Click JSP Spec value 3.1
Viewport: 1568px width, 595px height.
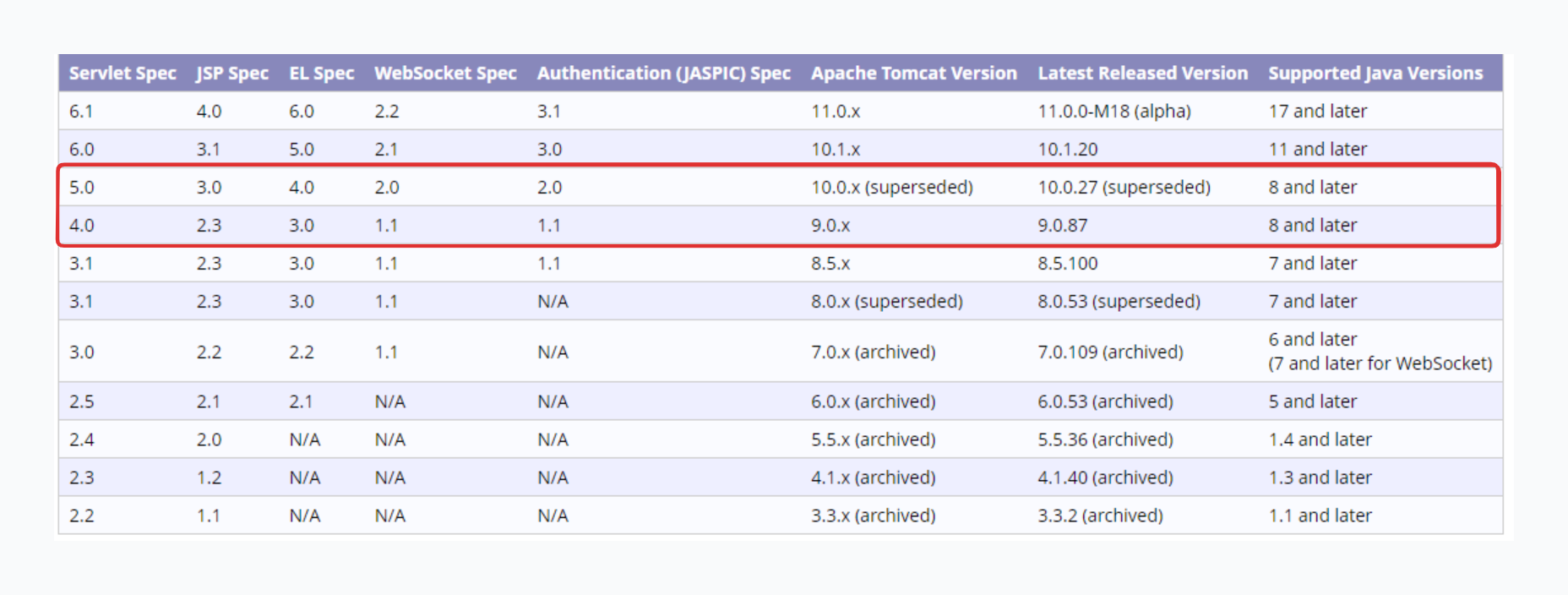tap(208, 150)
